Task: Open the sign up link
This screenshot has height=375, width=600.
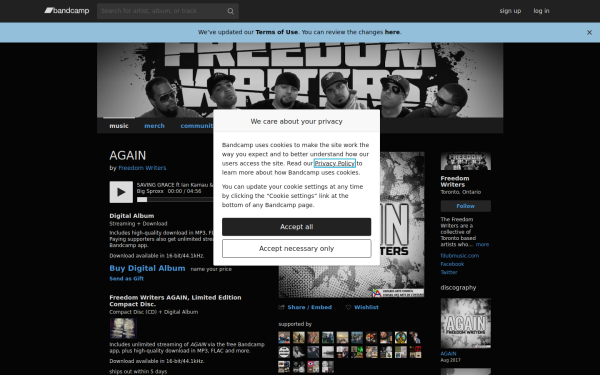Action: coord(510,11)
